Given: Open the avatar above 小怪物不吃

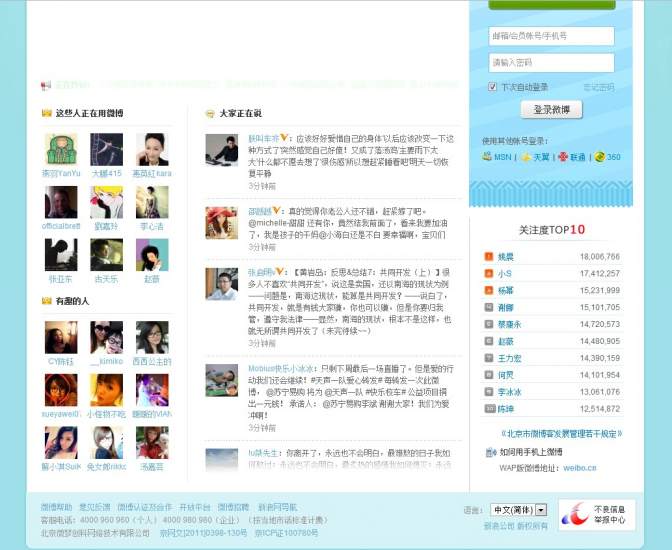Looking at the screenshot, I should (107, 390).
